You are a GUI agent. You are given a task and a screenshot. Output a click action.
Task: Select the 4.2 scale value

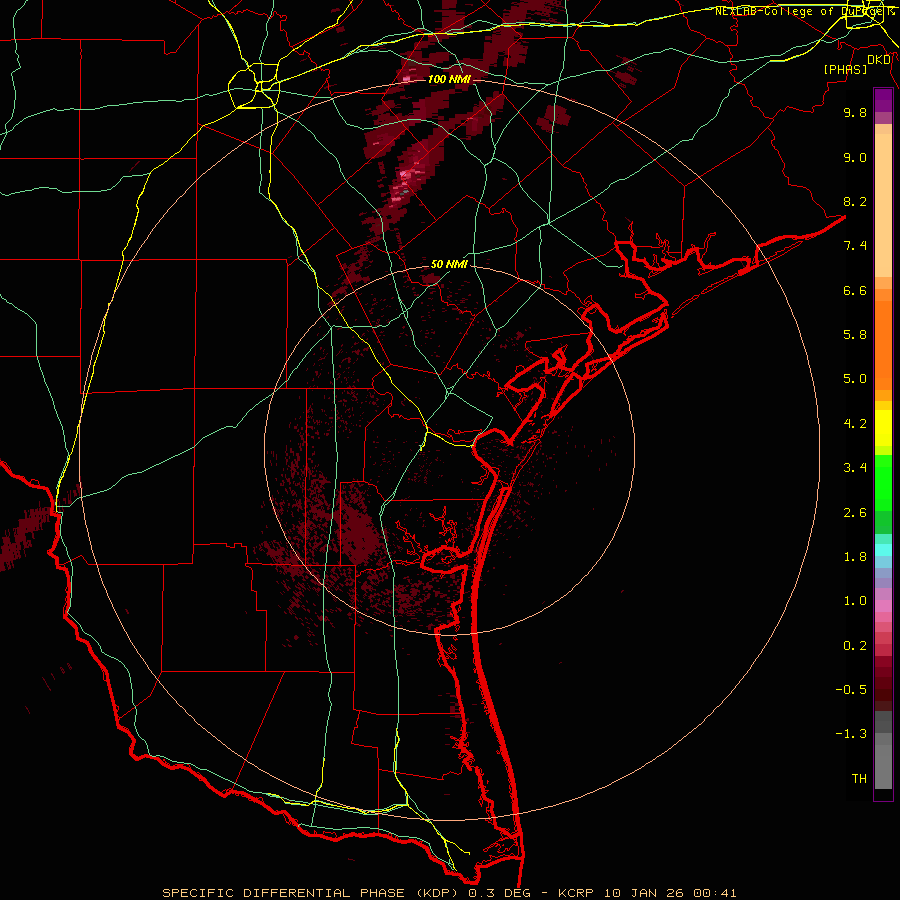[x=855, y=424]
